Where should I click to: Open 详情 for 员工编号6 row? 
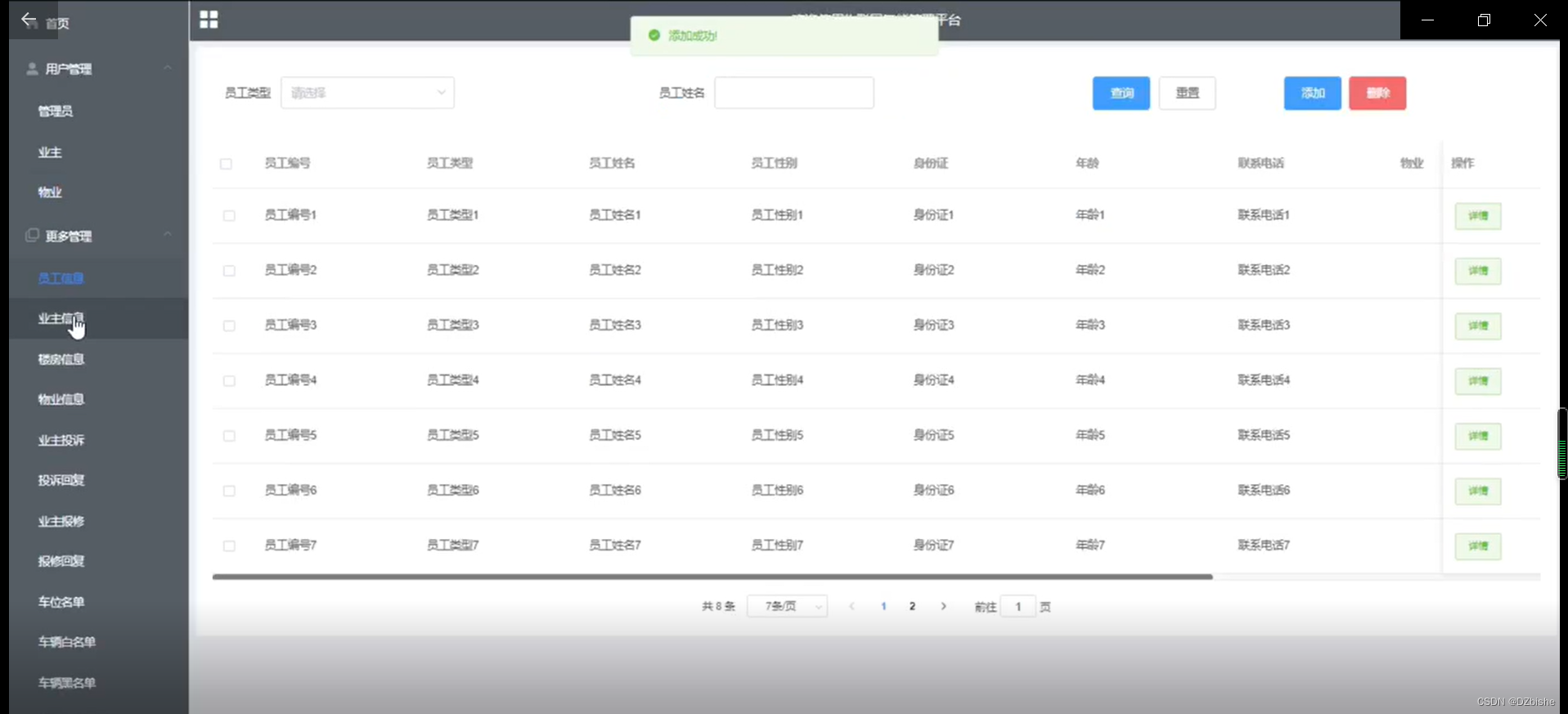coord(1478,491)
